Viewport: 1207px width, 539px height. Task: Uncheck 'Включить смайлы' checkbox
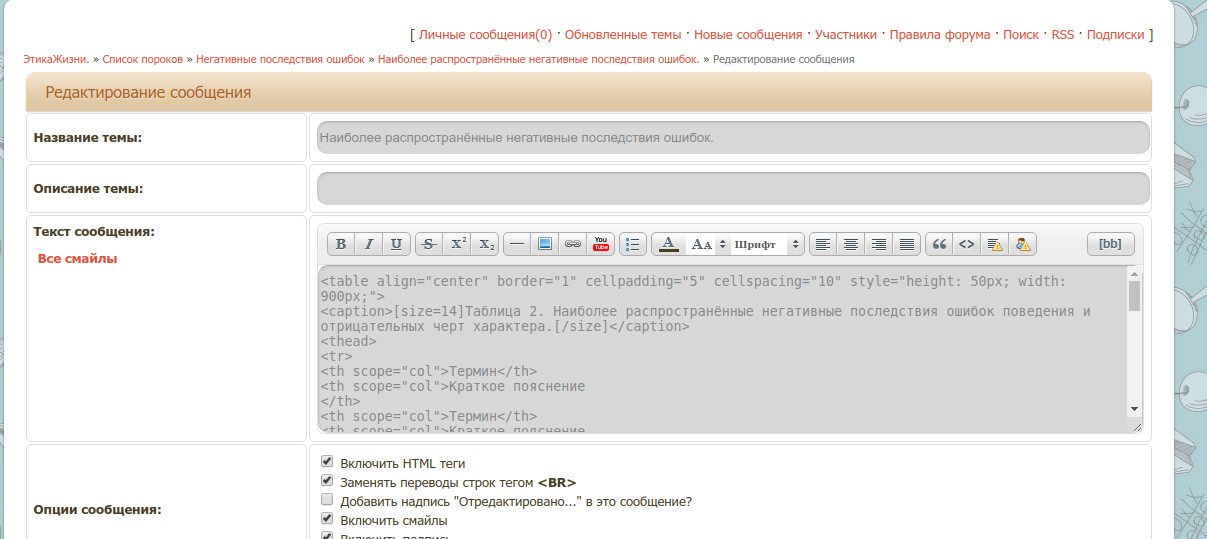click(x=327, y=519)
